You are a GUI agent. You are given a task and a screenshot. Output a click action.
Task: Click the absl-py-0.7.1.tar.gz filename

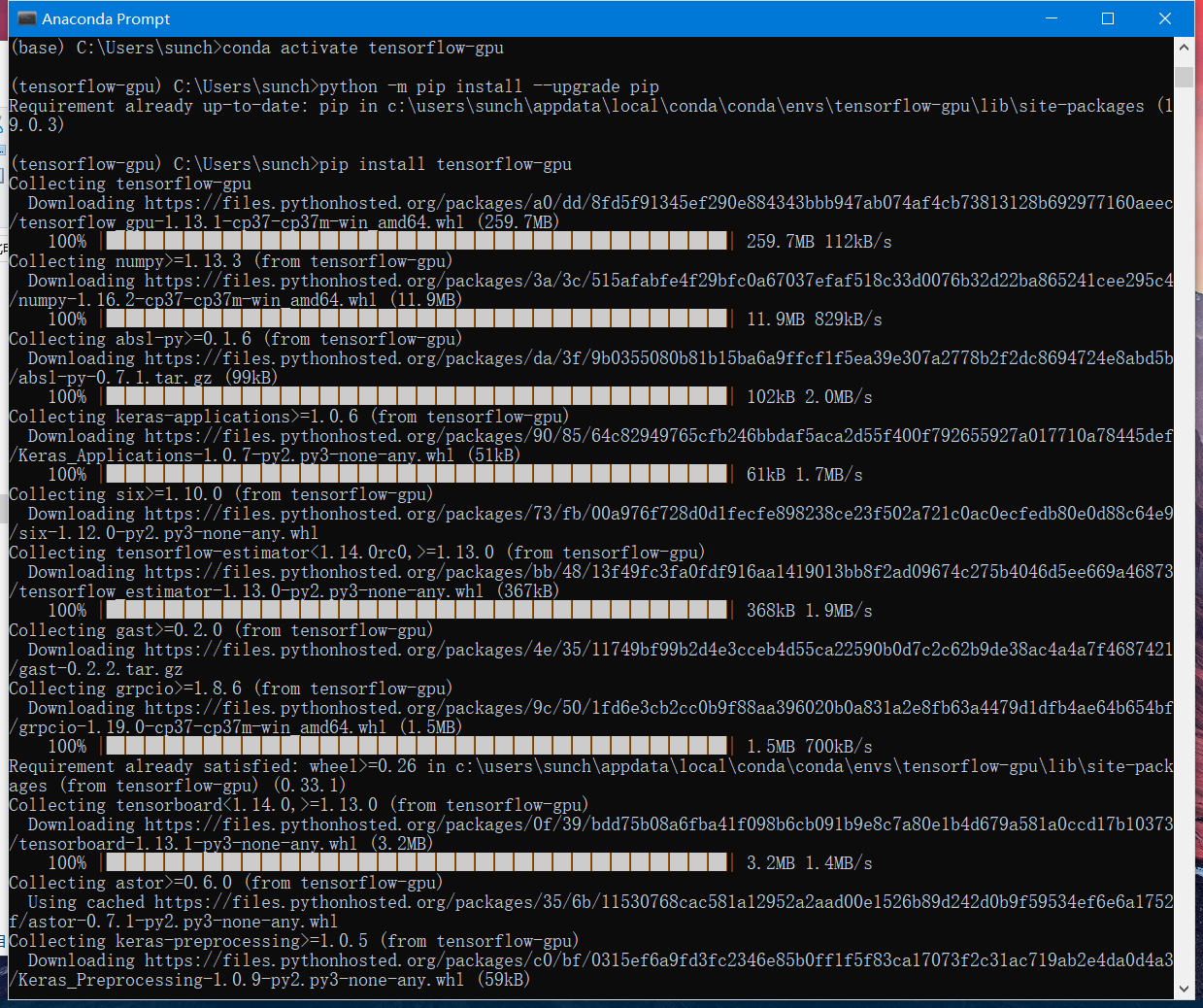116,378
